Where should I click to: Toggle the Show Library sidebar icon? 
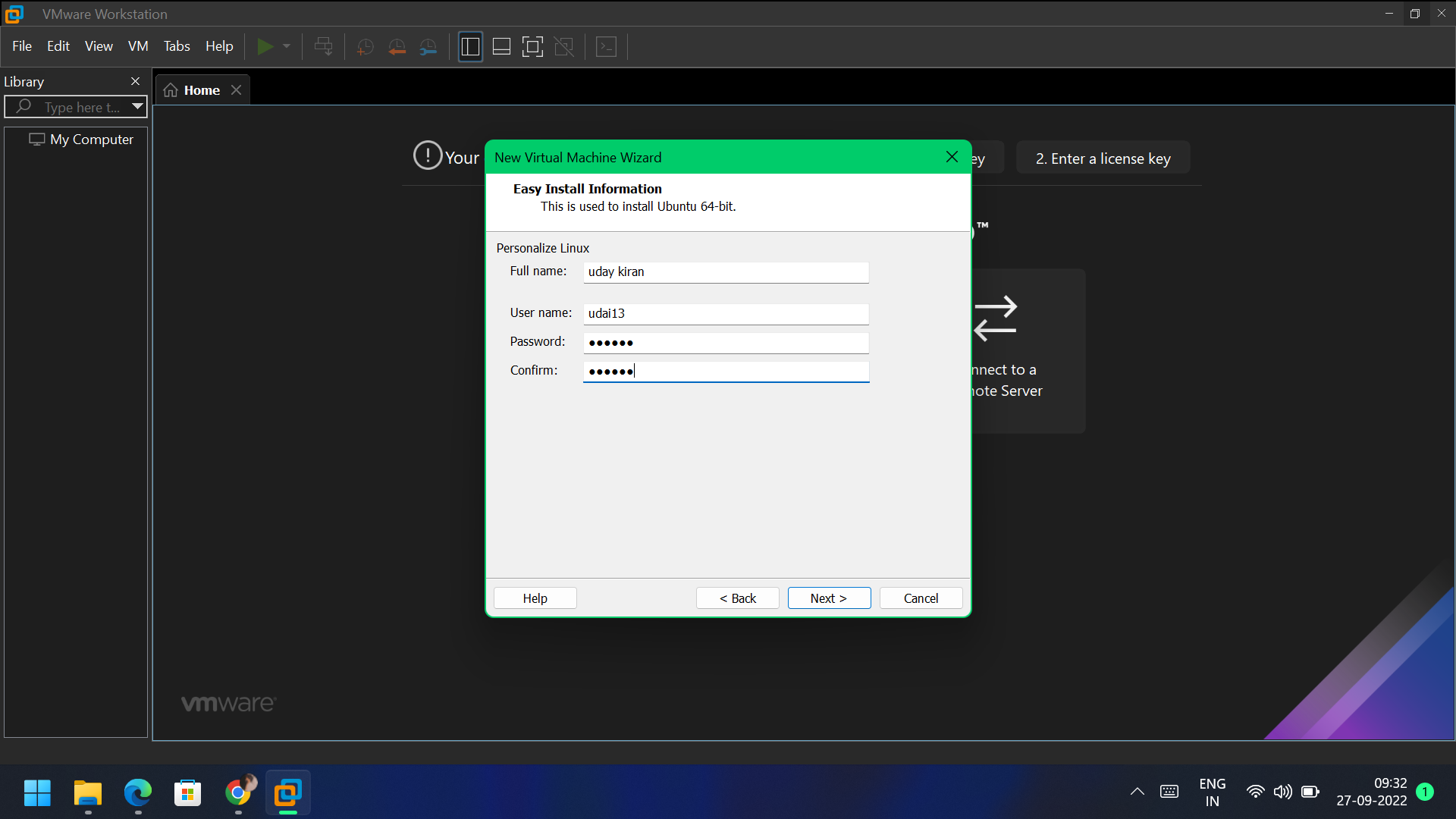(x=470, y=47)
